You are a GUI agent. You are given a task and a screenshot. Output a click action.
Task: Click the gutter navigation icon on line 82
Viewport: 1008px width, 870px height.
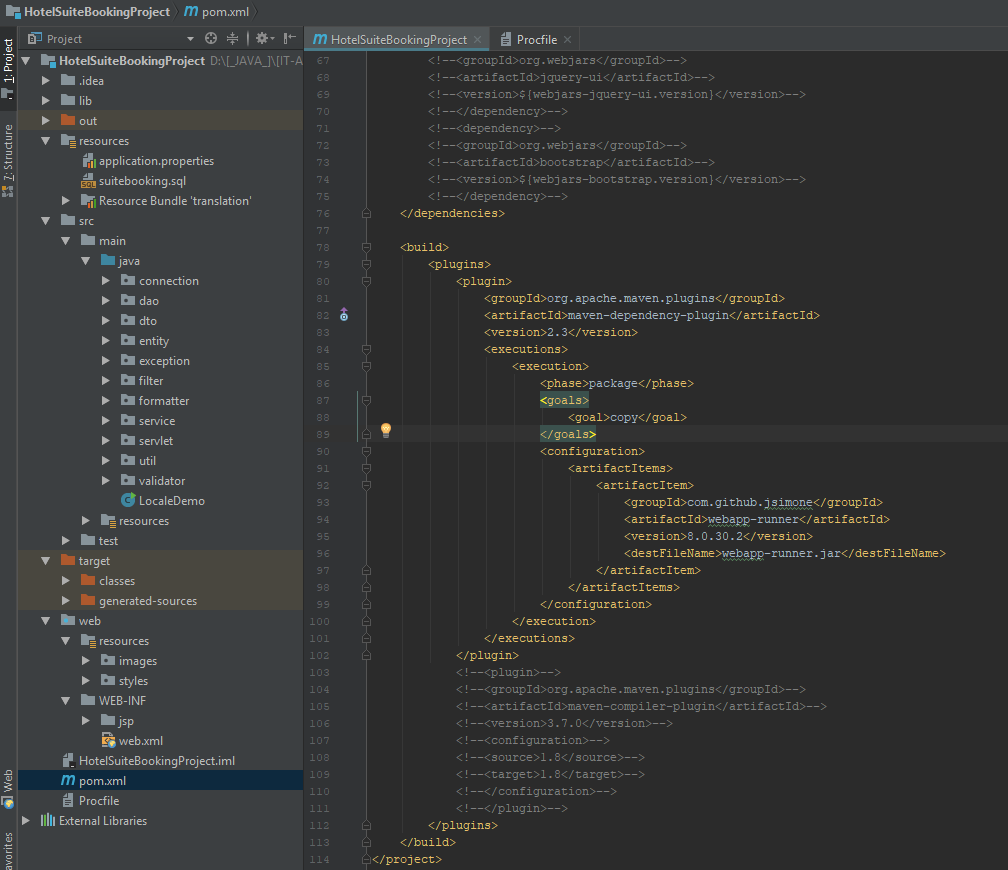[344, 315]
